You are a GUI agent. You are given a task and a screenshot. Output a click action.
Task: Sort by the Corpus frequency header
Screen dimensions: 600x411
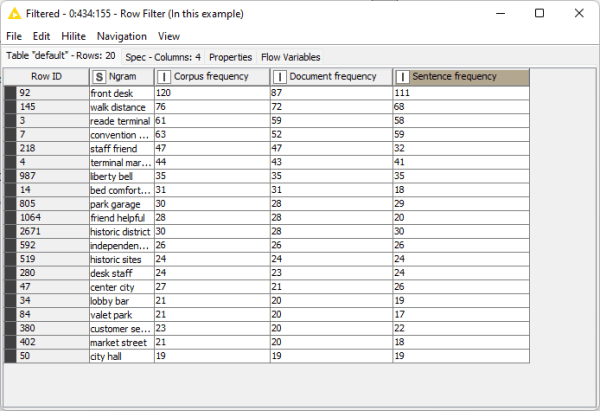click(212, 77)
